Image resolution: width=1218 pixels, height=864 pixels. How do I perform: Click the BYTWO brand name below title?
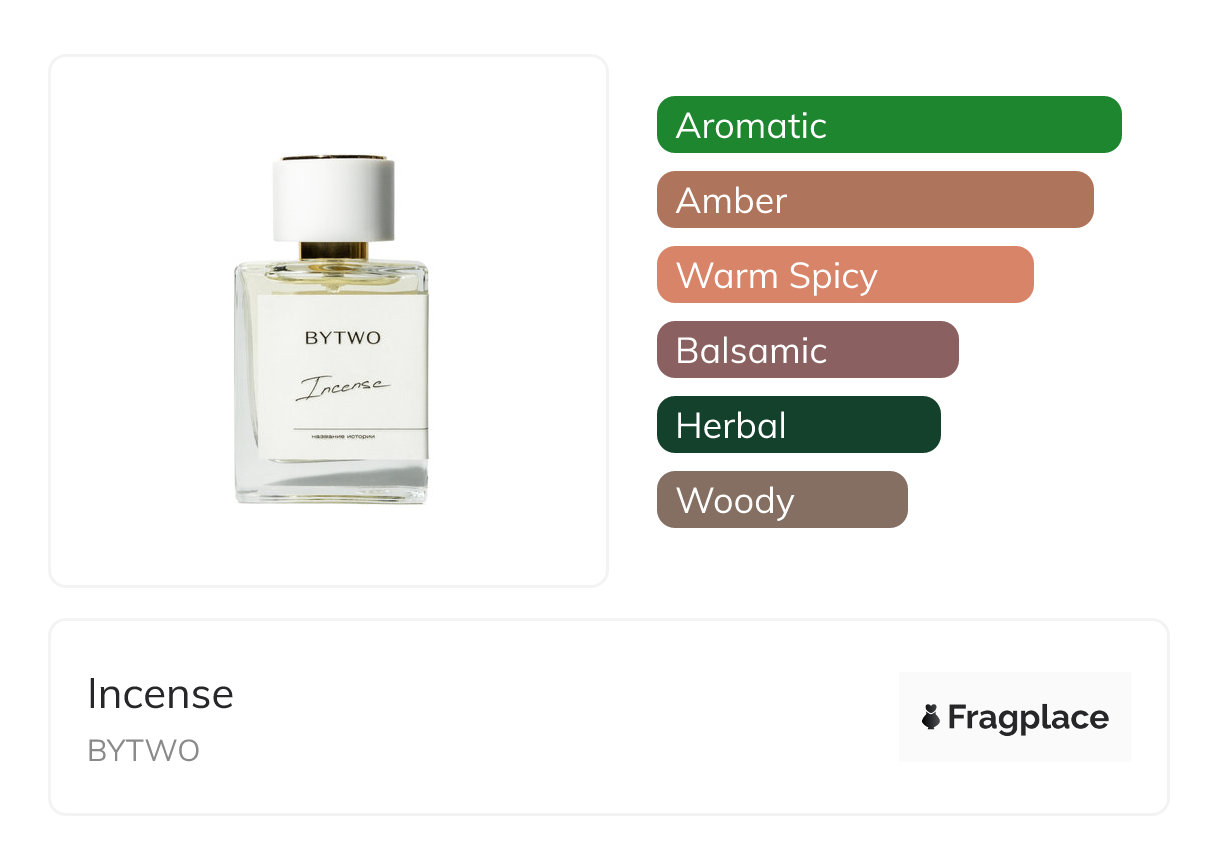tap(144, 751)
